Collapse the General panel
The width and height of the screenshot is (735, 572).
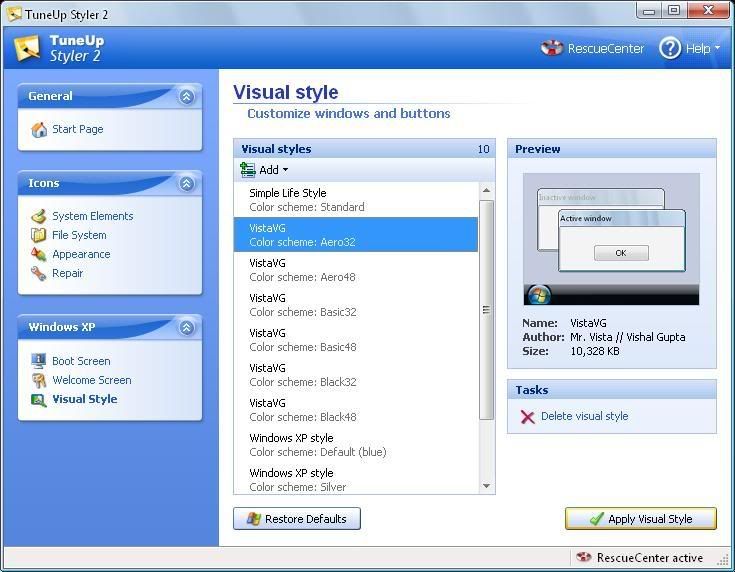186,97
